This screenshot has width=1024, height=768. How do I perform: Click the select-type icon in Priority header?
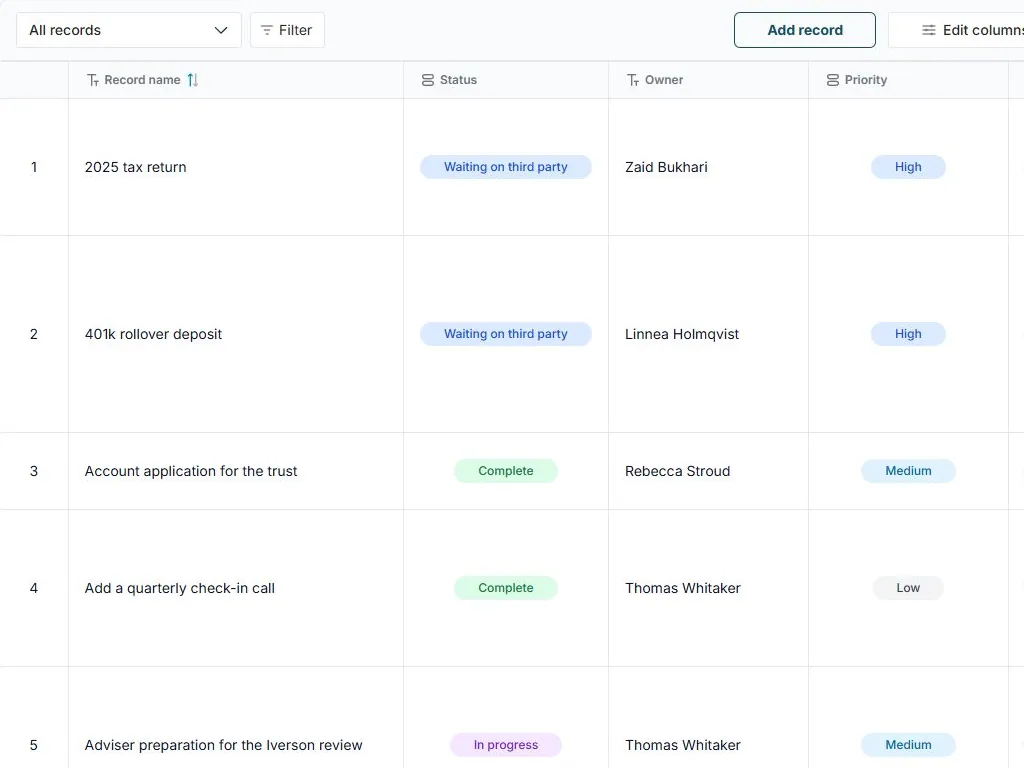click(833, 80)
